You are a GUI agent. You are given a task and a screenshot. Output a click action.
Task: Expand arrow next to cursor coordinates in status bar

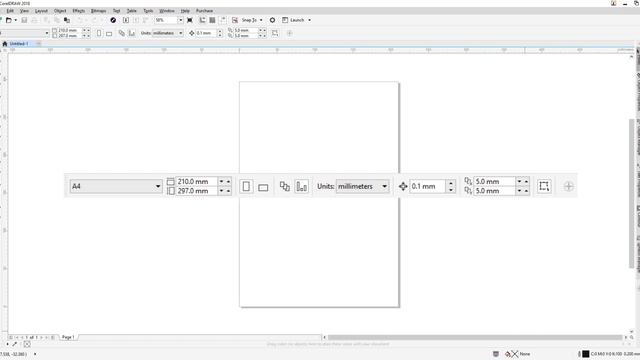click(35, 354)
